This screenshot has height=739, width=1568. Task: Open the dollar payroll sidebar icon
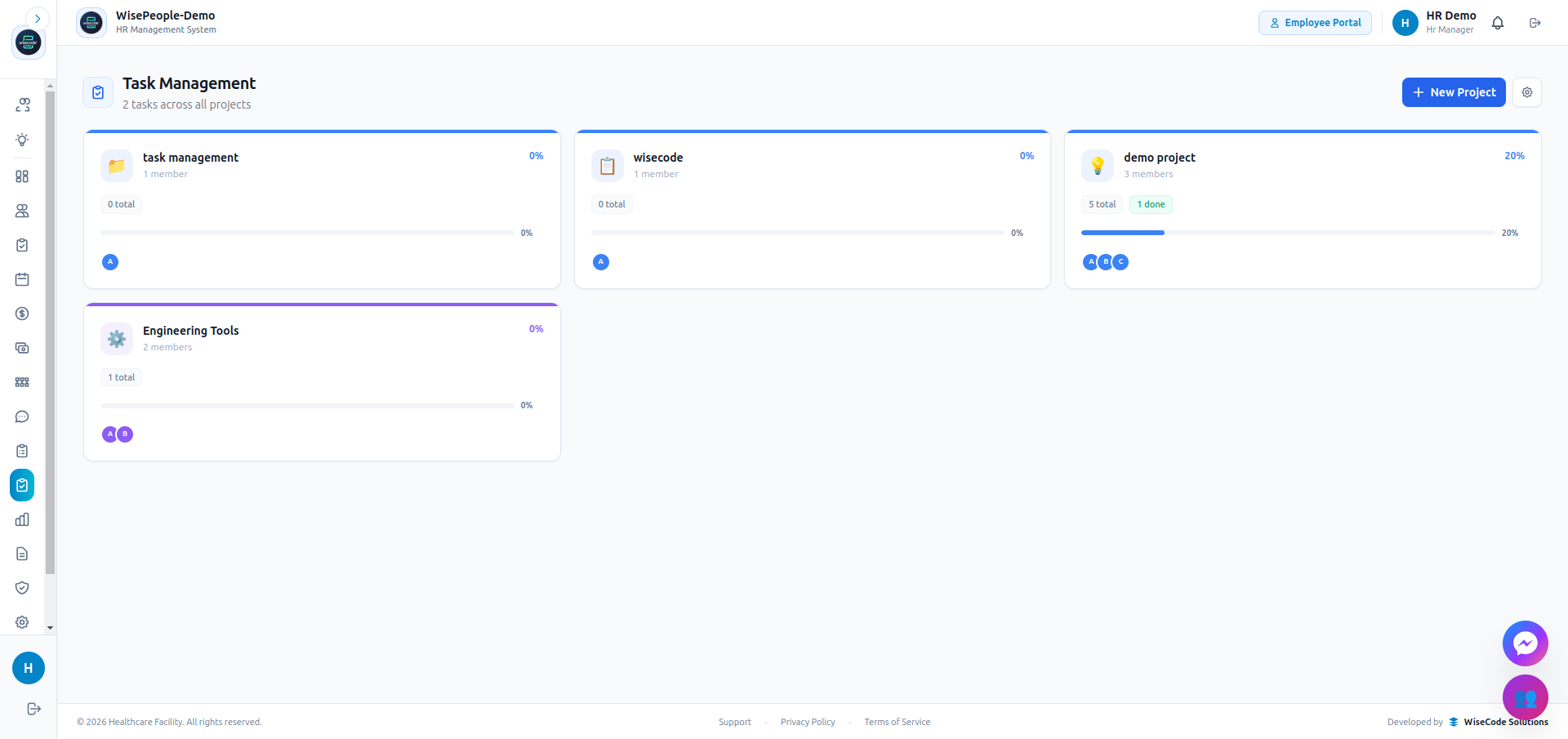22,314
